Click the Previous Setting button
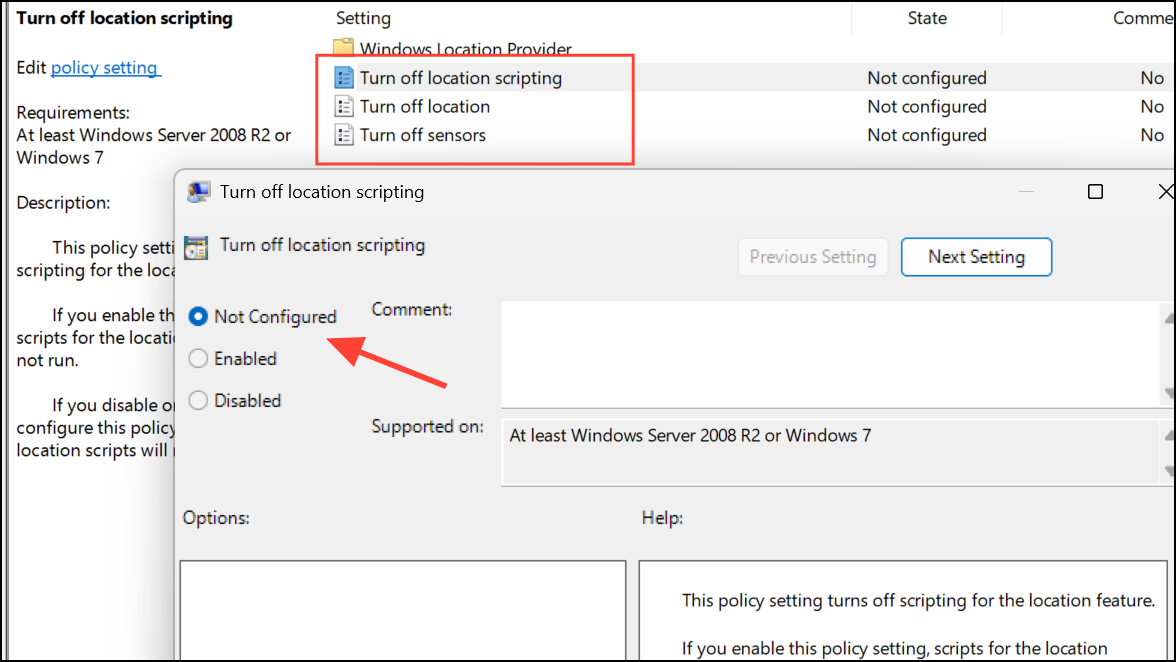This screenshot has width=1176, height=662. (x=813, y=257)
